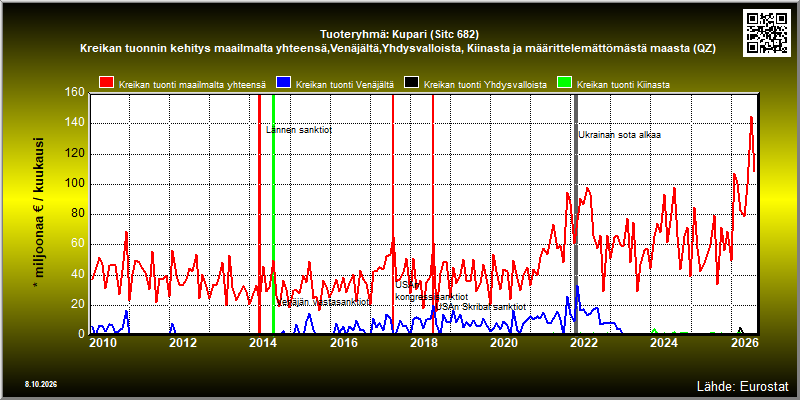
Task: Click the subtitle beginning 'Kreikan tuonnin kehitys'
Action: click(x=398, y=49)
